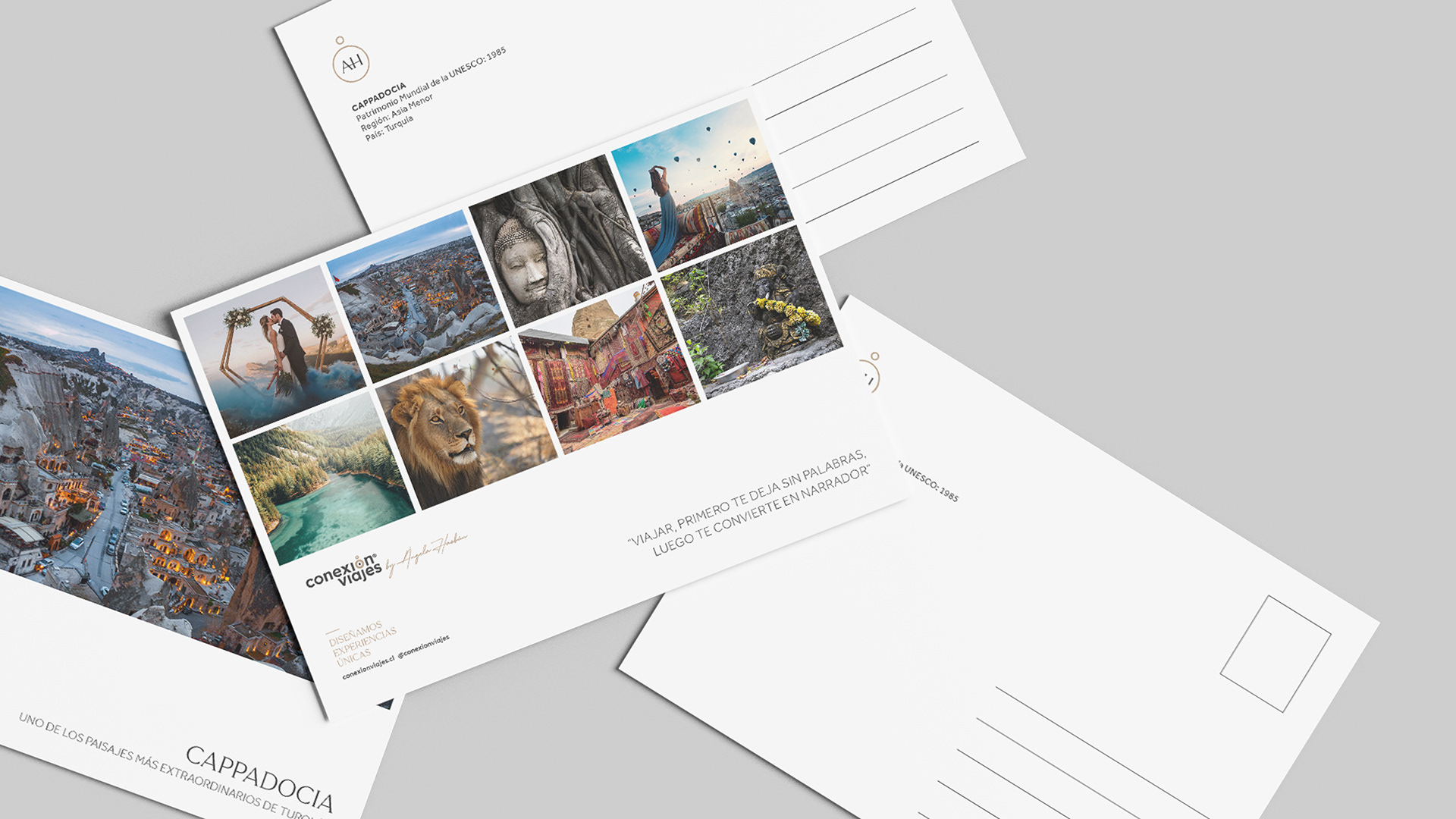Click the Ganesha statue with flowers photo
This screenshot has width=1456, height=819.
point(752,312)
